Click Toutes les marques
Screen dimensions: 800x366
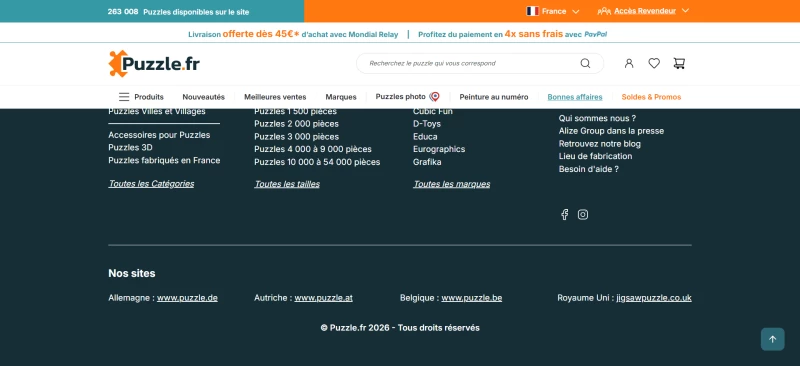point(452,184)
